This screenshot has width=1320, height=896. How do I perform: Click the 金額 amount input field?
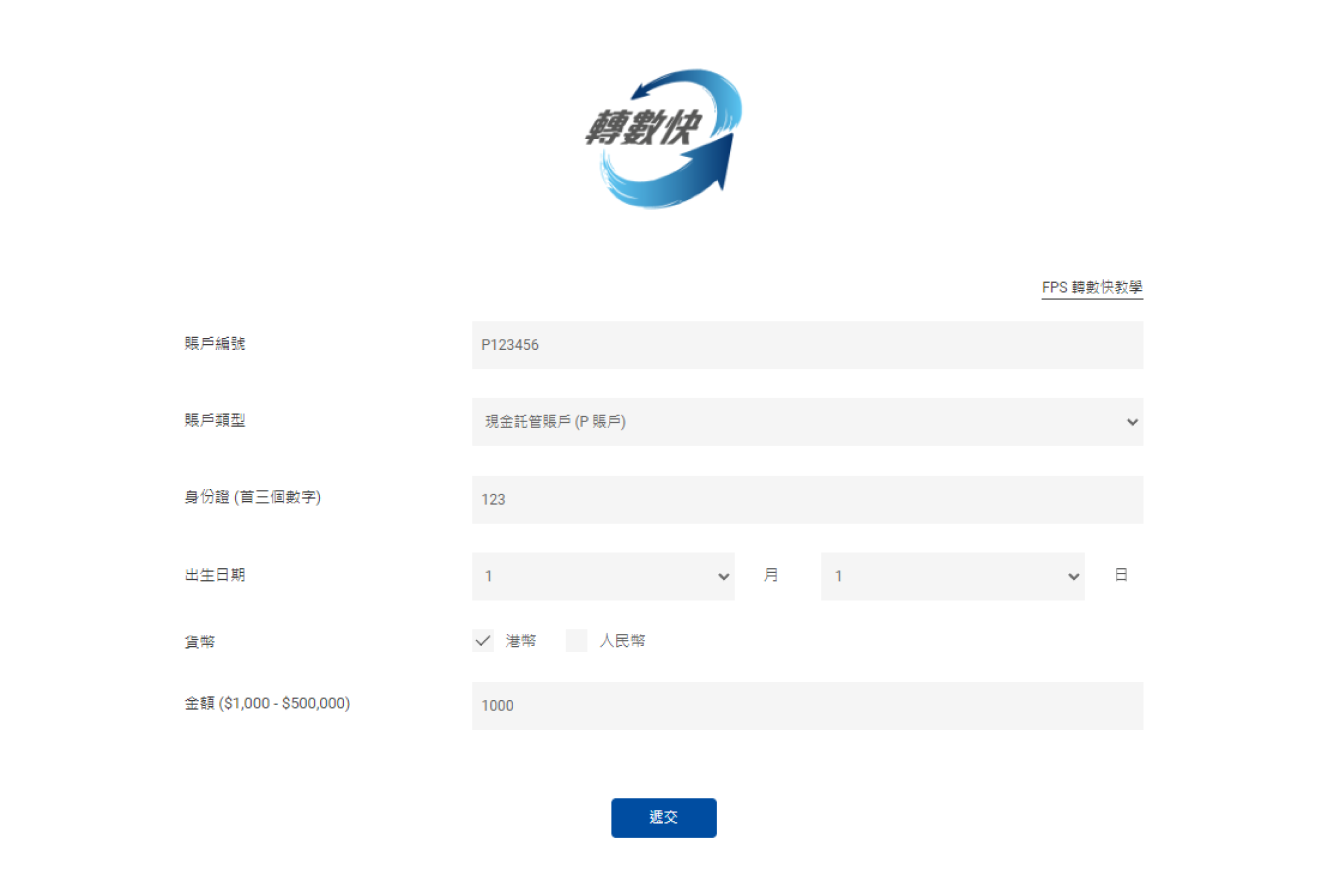807,706
